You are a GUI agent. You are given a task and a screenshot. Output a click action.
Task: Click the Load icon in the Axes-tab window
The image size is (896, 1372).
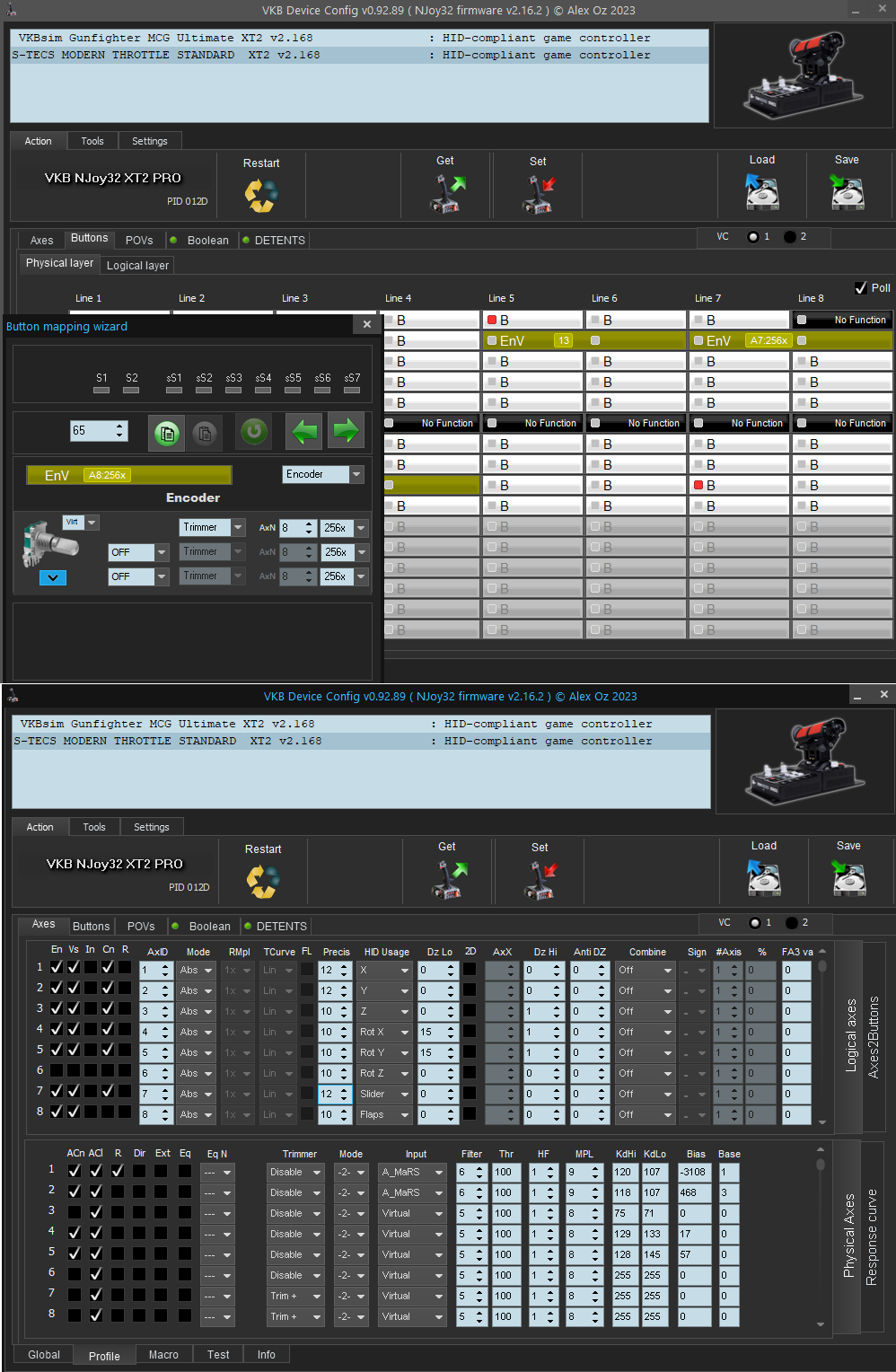764,877
